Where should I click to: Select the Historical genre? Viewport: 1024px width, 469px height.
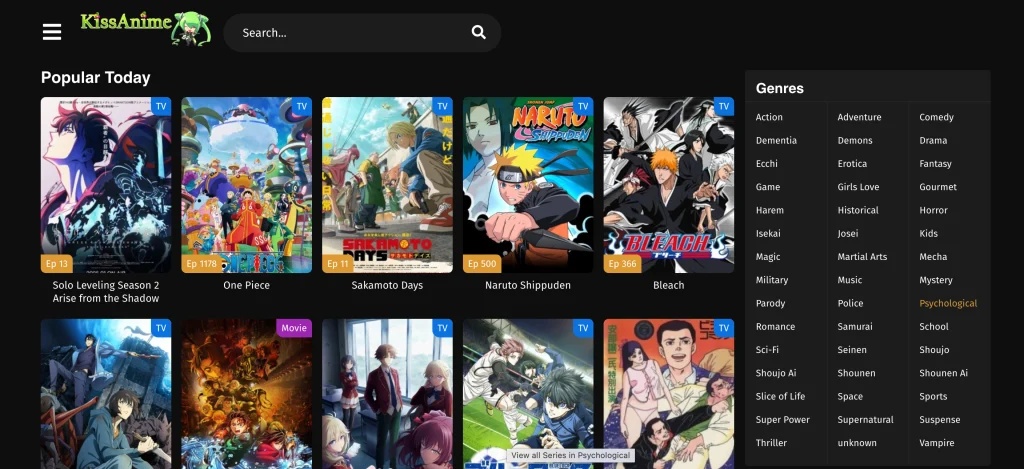tap(858, 210)
